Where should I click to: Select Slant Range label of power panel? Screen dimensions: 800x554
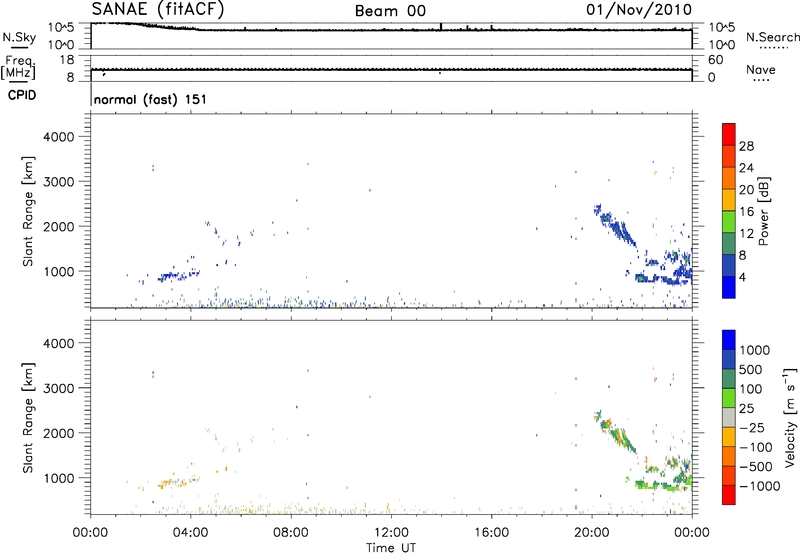[28, 212]
